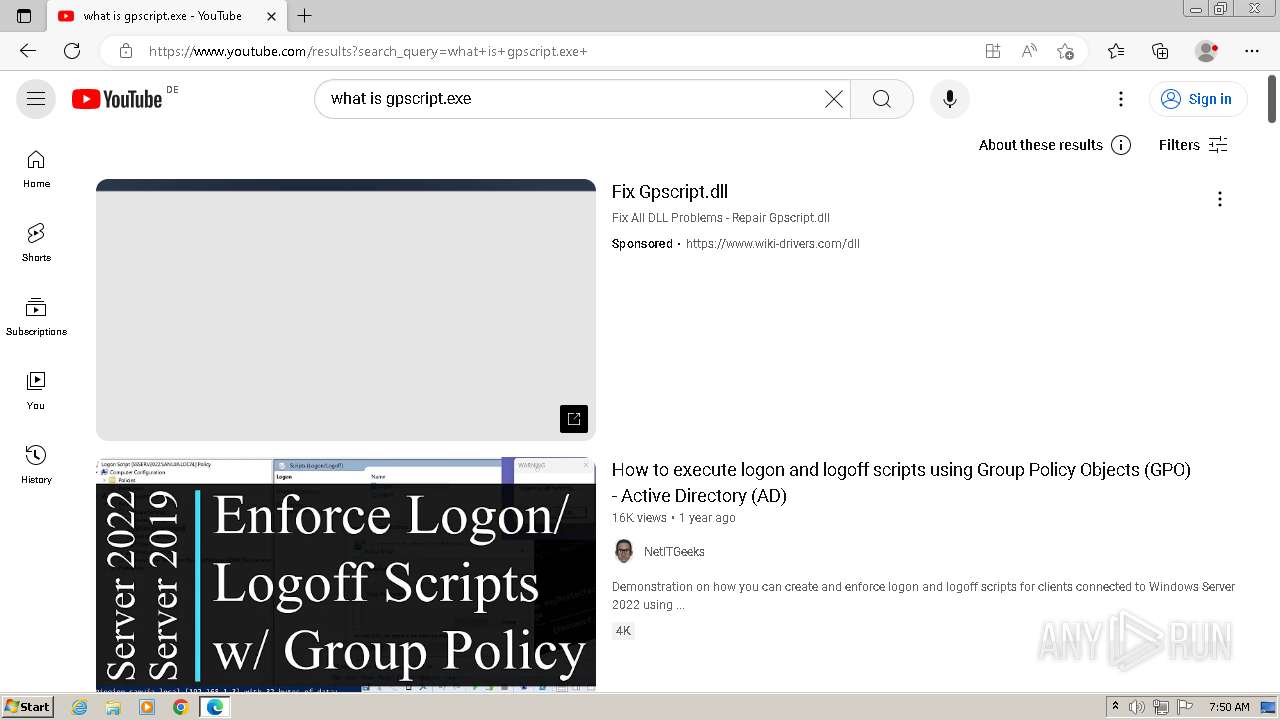Launch Internet Explorer from the taskbar
This screenshot has width=1280, height=720.
click(80, 707)
